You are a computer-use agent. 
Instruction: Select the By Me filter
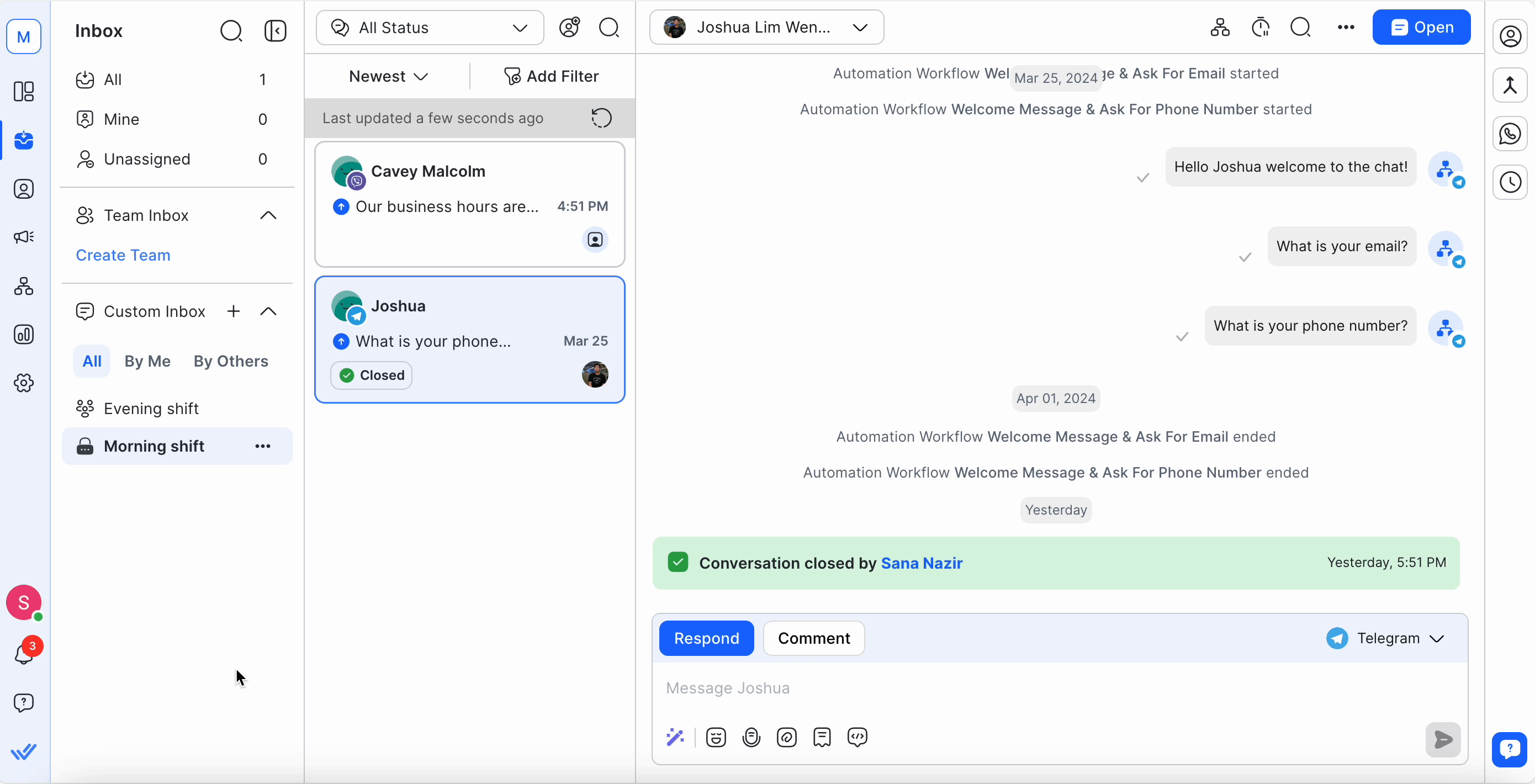pyautogui.click(x=147, y=361)
